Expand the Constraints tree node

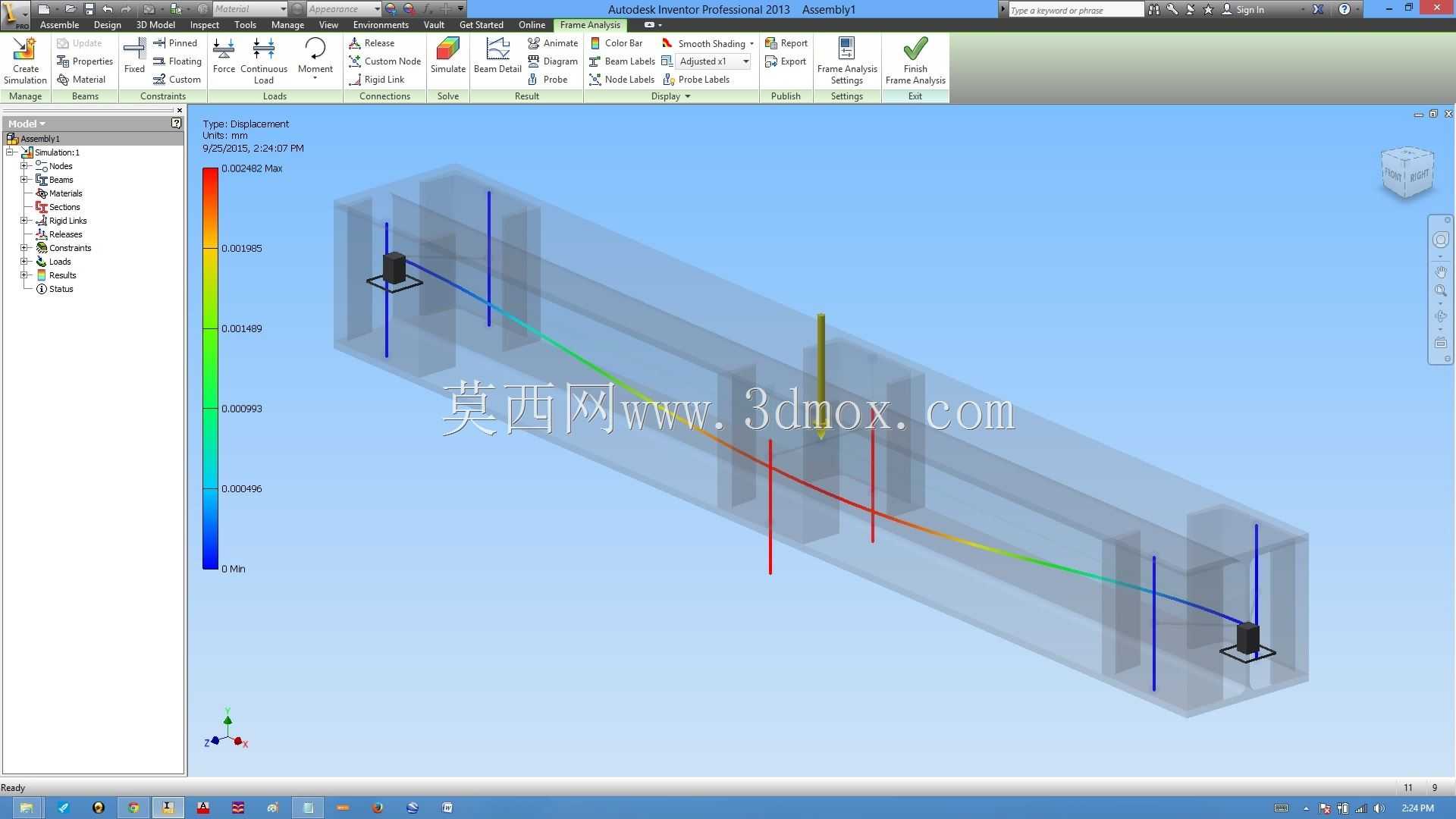24,248
